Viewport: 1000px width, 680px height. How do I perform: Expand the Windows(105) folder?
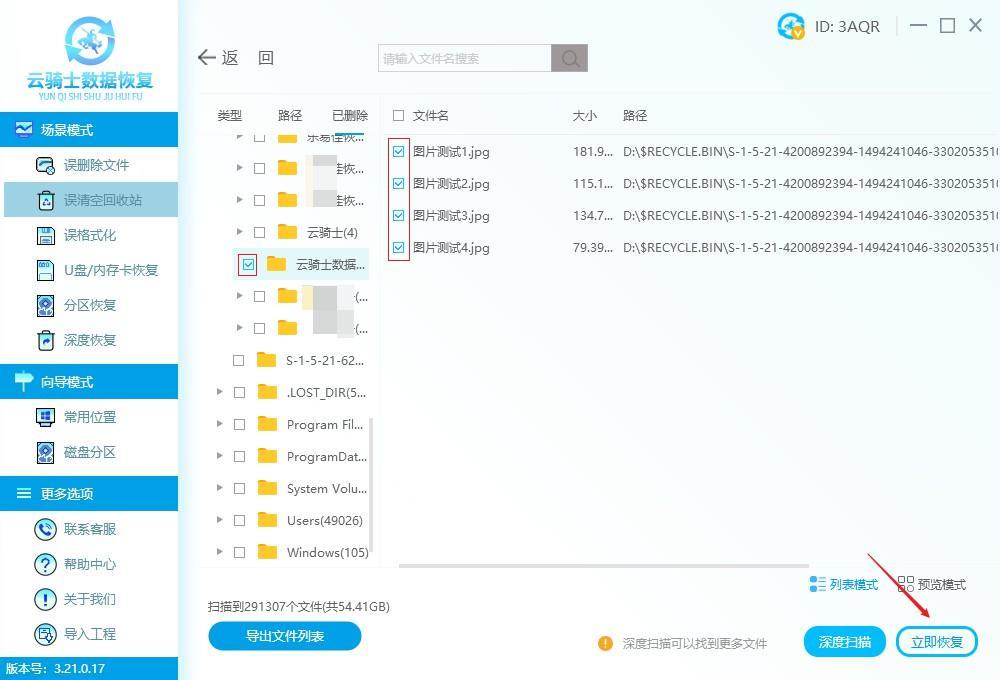pos(219,551)
